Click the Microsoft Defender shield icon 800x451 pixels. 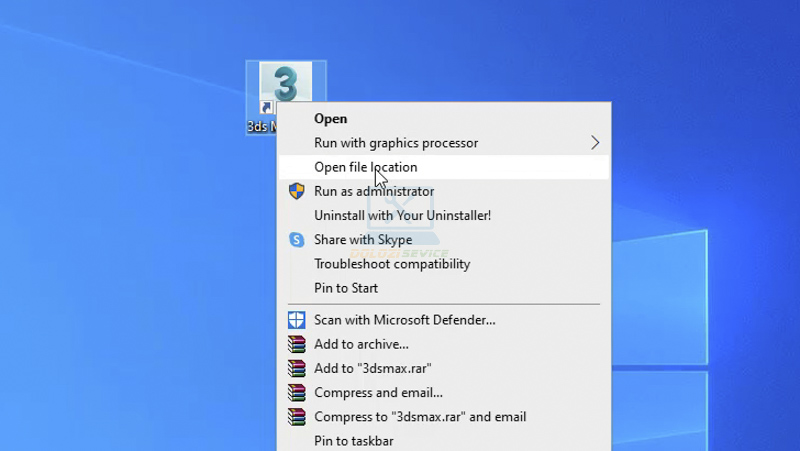(x=296, y=320)
